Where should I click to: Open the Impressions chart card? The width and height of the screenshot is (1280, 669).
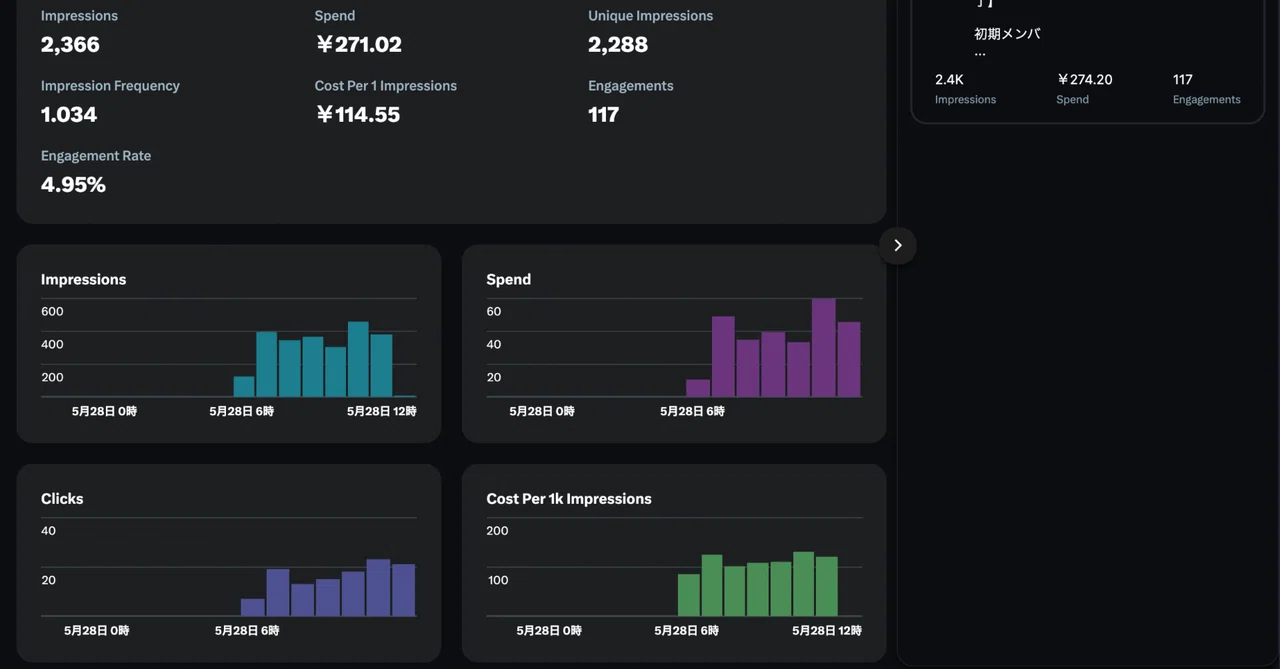point(229,343)
